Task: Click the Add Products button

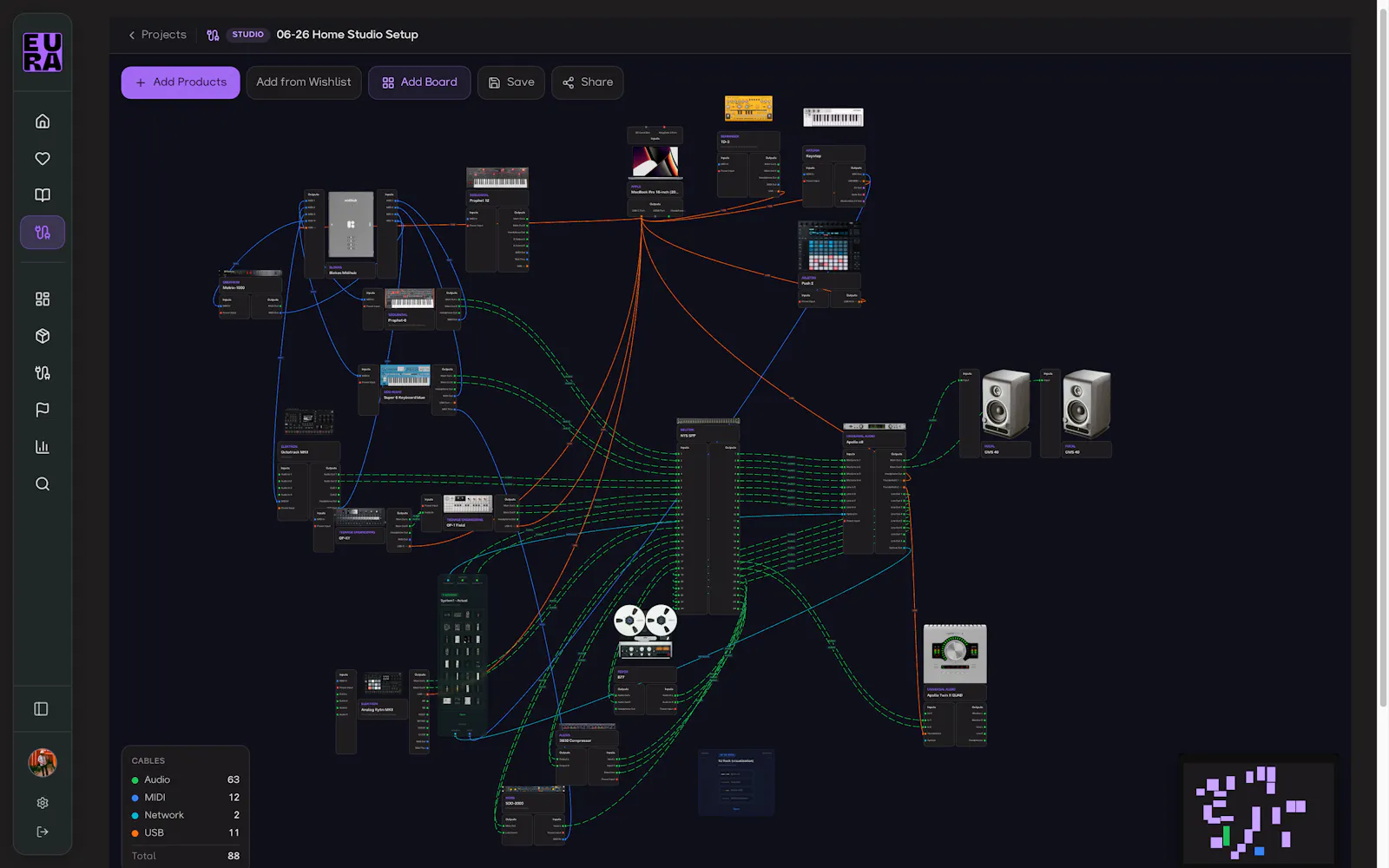Action: 181,82
